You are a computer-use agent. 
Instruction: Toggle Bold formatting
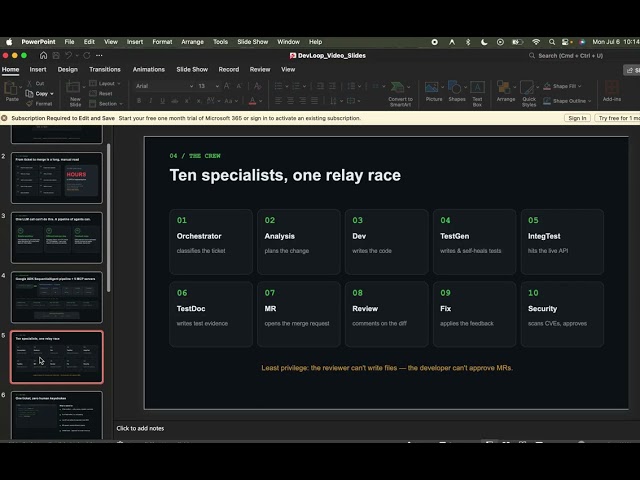tap(139, 101)
